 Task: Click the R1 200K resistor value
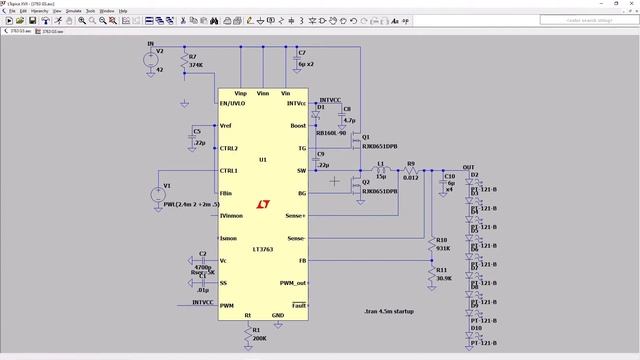[x=260, y=338]
